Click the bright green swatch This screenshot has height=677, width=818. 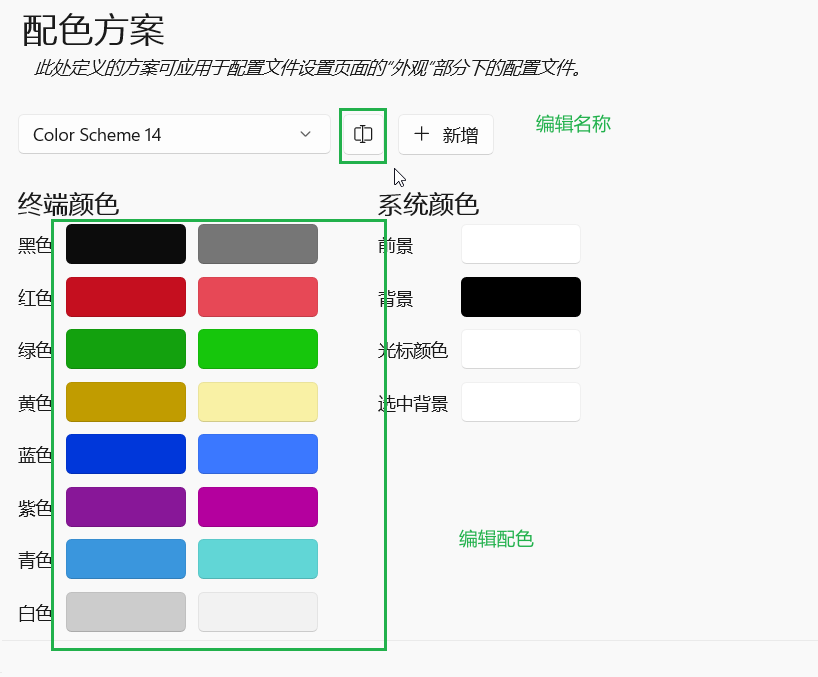257,349
